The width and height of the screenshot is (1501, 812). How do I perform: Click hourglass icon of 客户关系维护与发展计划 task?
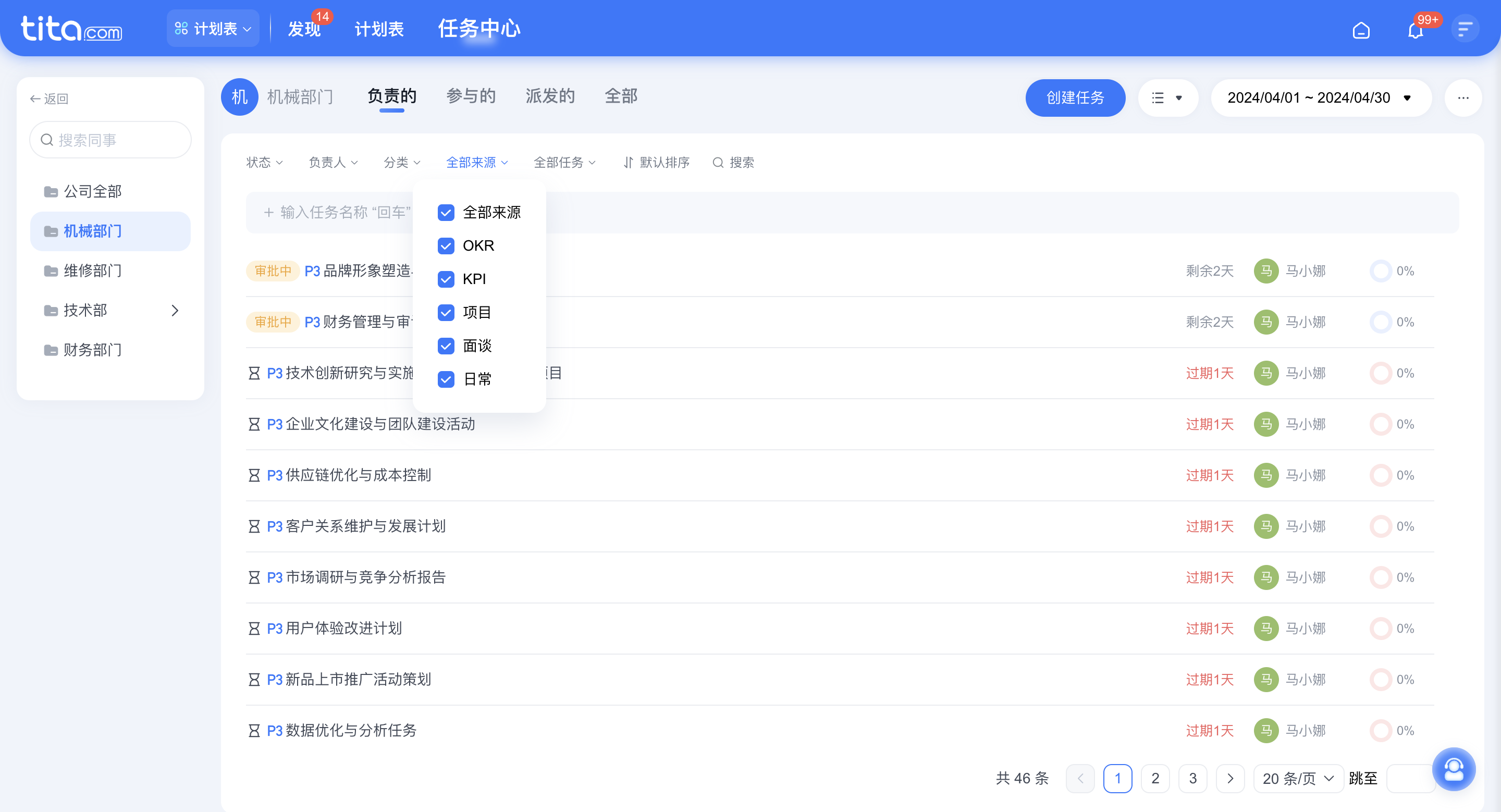click(254, 526)
